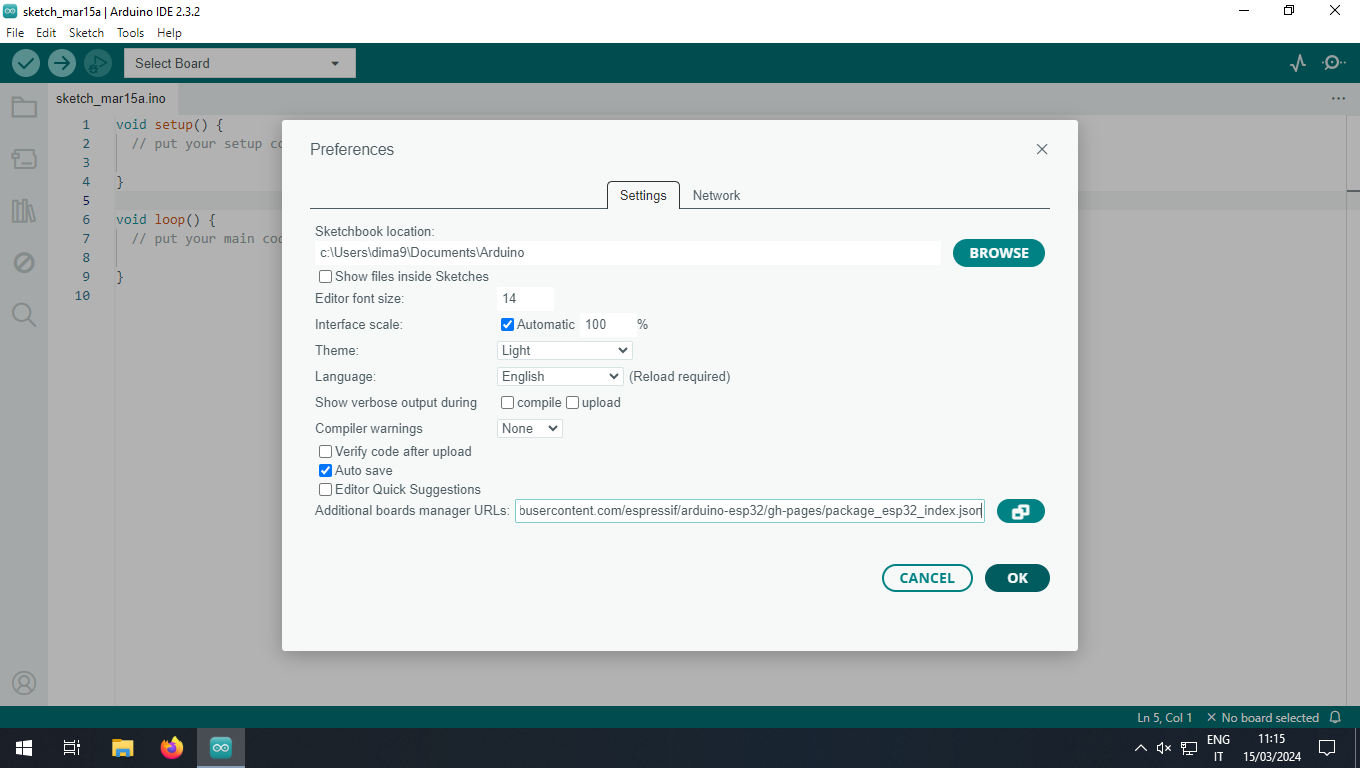Open Task View in the taskbar

pyautogui.click(x=72, y=747)
